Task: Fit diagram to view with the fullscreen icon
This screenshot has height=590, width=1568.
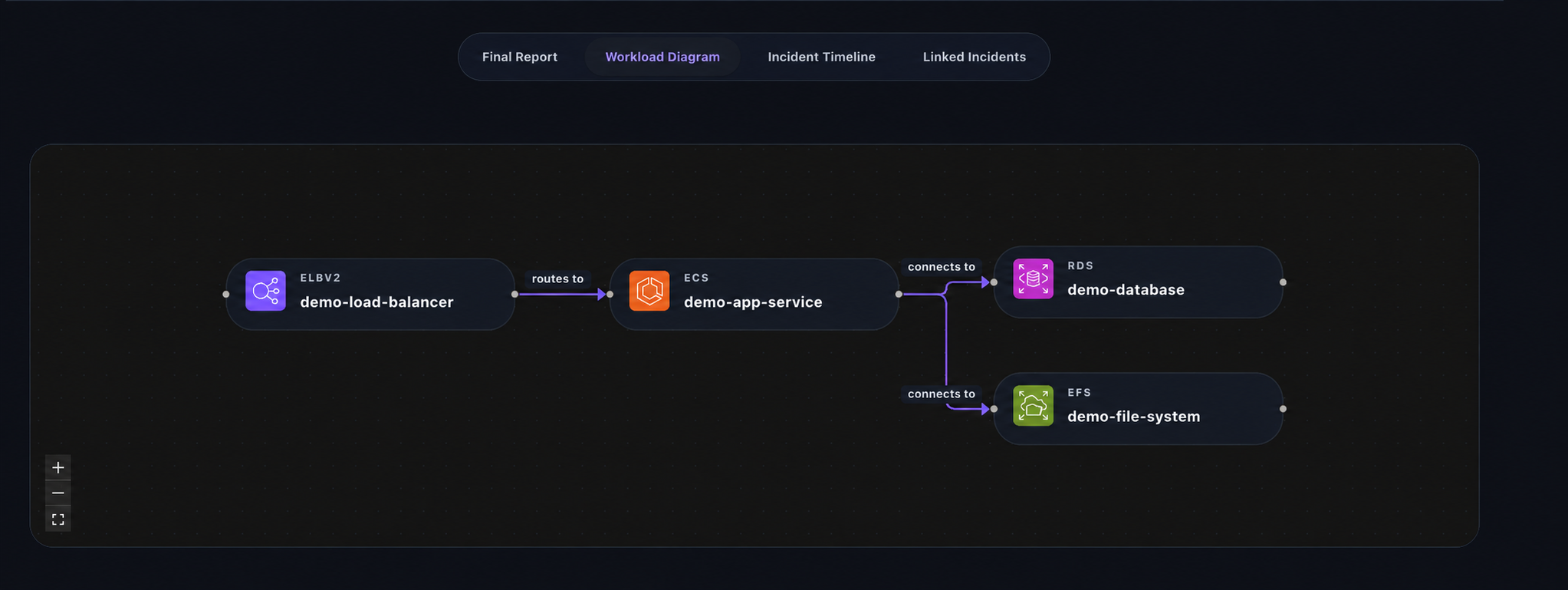Action: pyautogui.click(x=58, y=519)
